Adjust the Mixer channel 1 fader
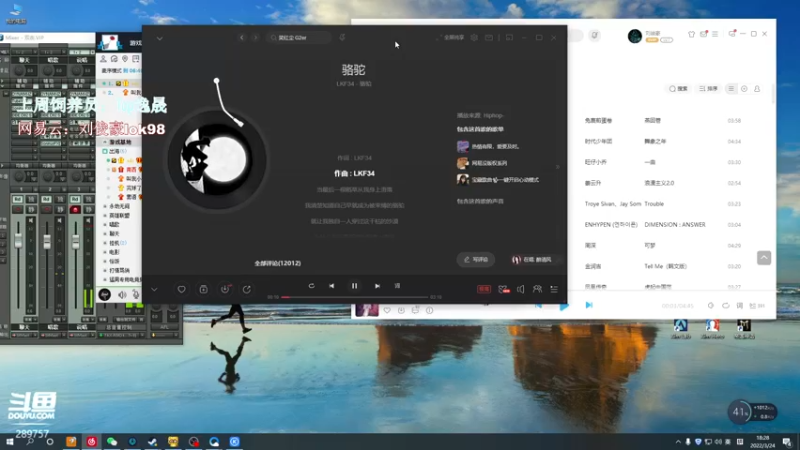The width and height of the screenshot is (800, 450). point(18,241)
